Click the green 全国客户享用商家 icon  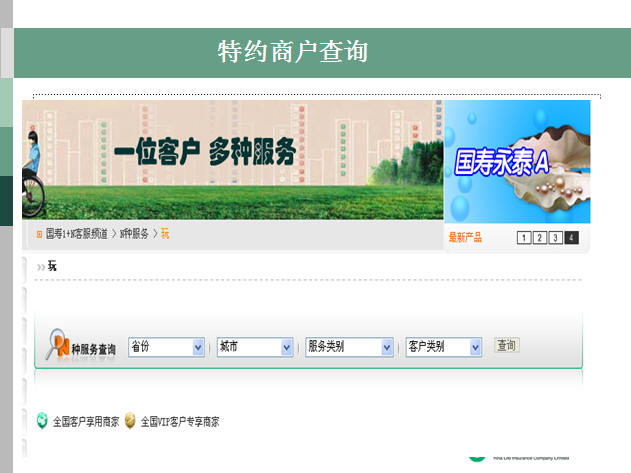pos(42,421)
